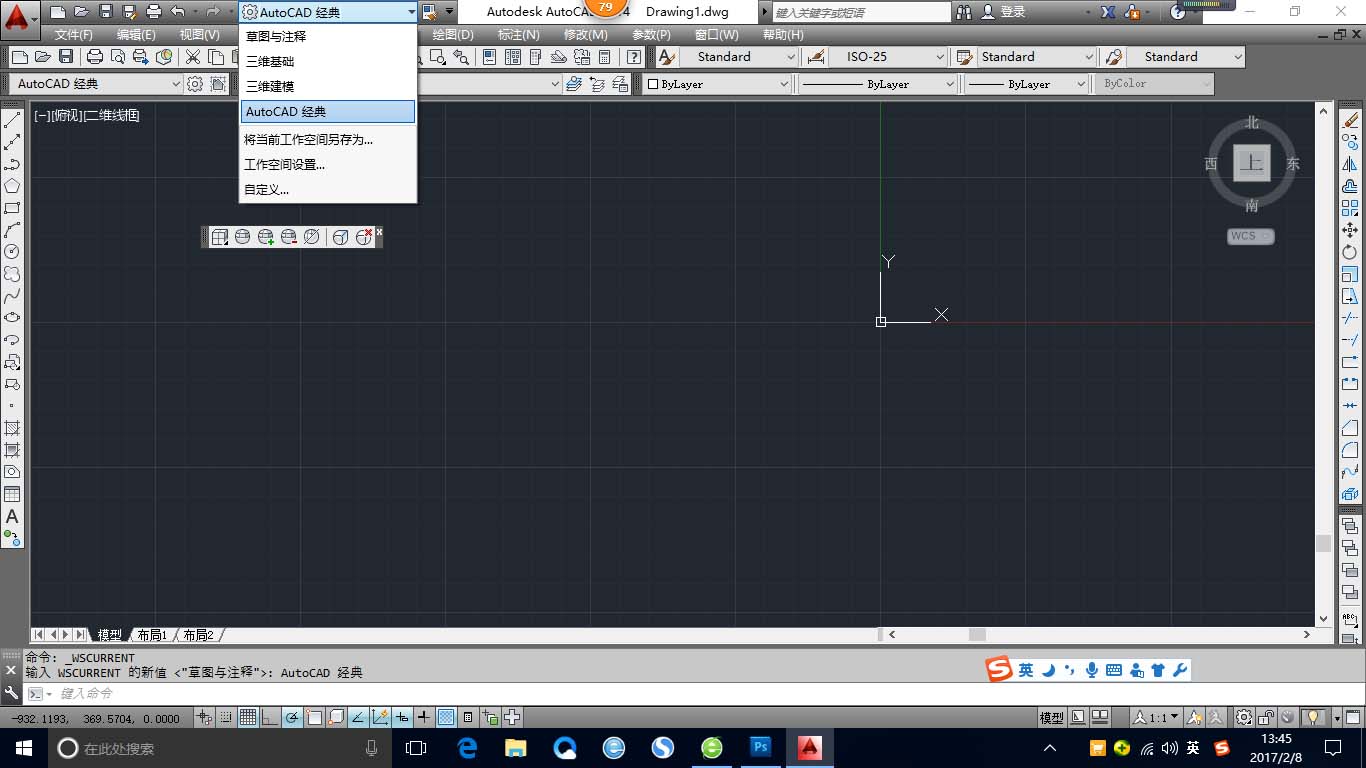
Task: Select the Polygon drawing tool
Action: [x=13, y=186]
